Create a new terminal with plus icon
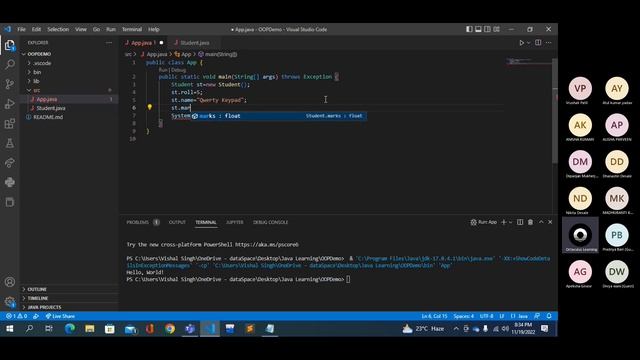 tap(504, 222)
